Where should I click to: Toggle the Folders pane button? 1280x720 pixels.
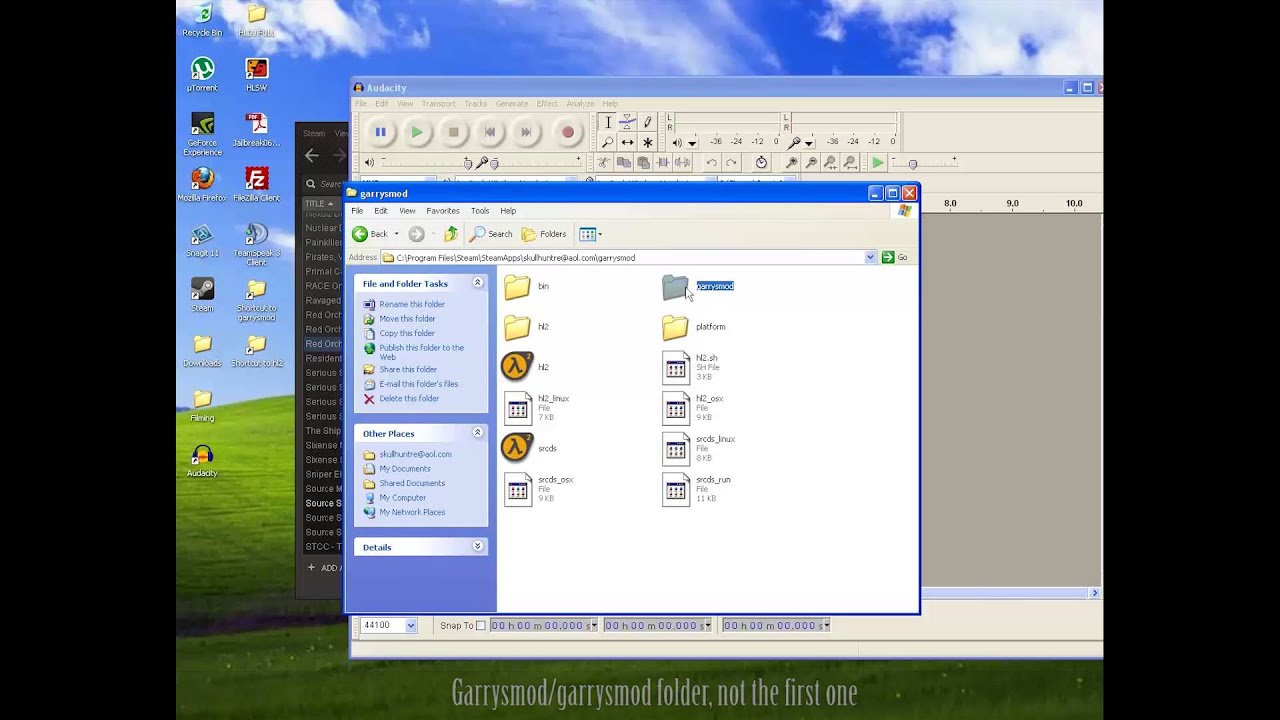(543, 234)
